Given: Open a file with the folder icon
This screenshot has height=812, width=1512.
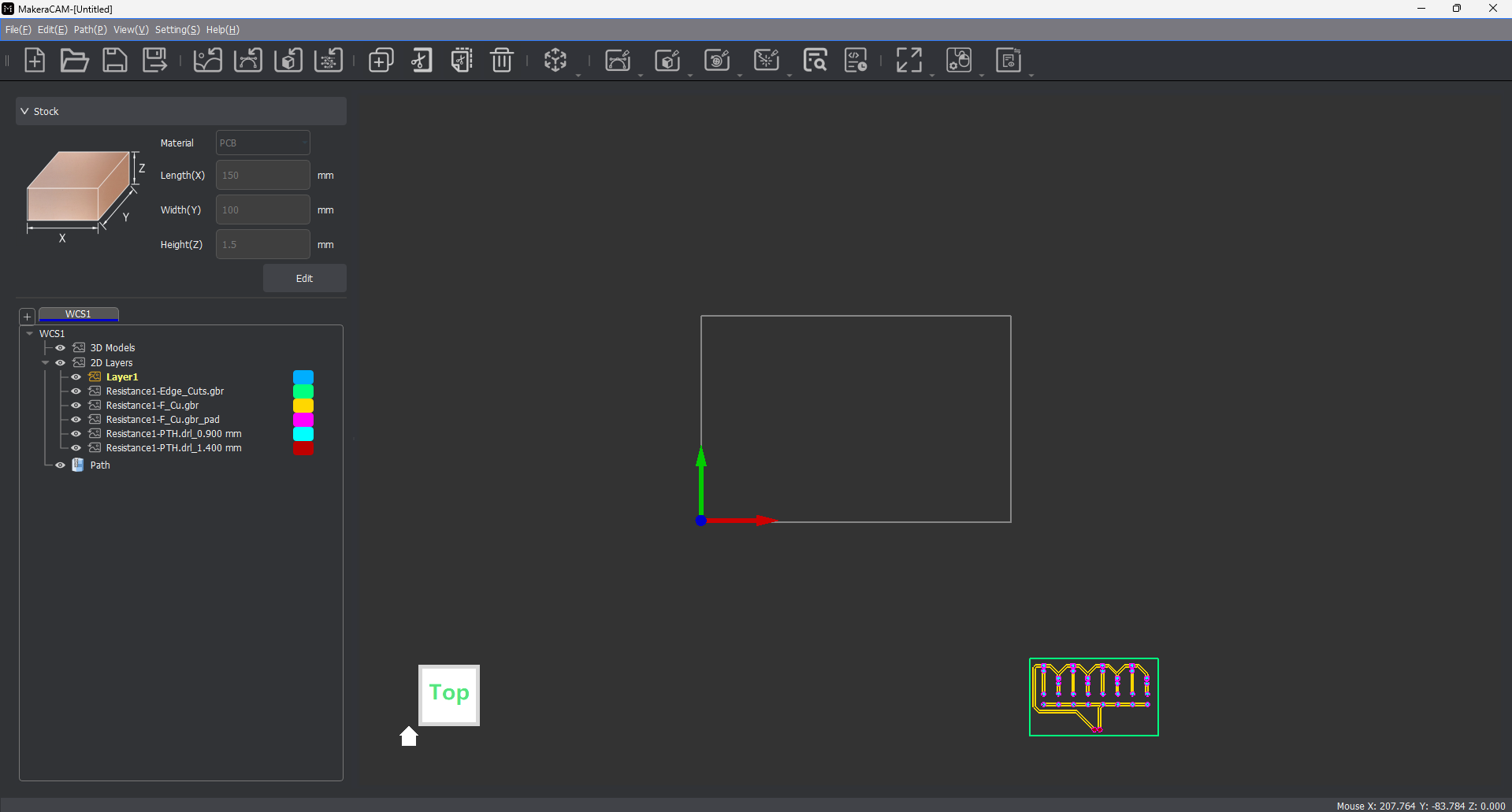Looking at the screenshot, I should tap(74, 60).
